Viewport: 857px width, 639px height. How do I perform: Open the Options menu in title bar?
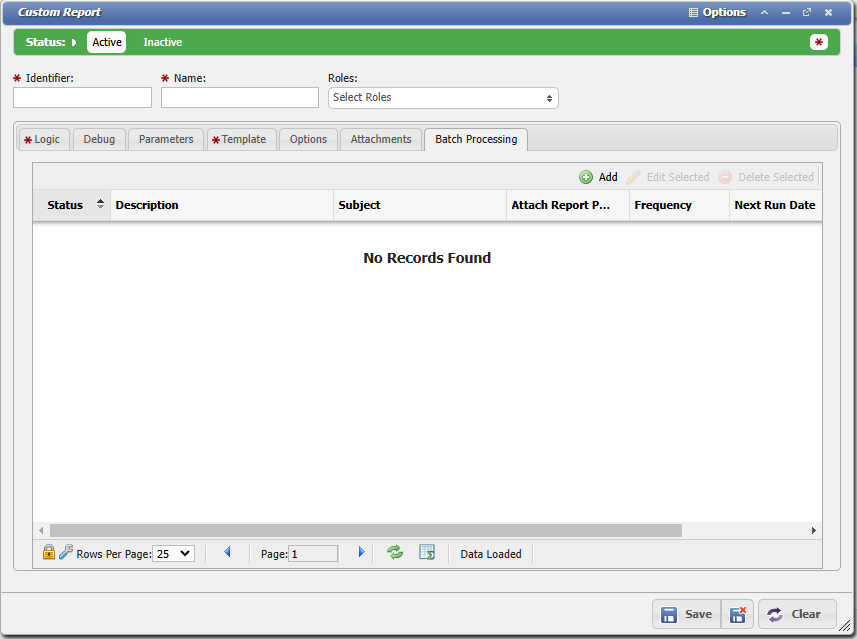pos(717,12)
